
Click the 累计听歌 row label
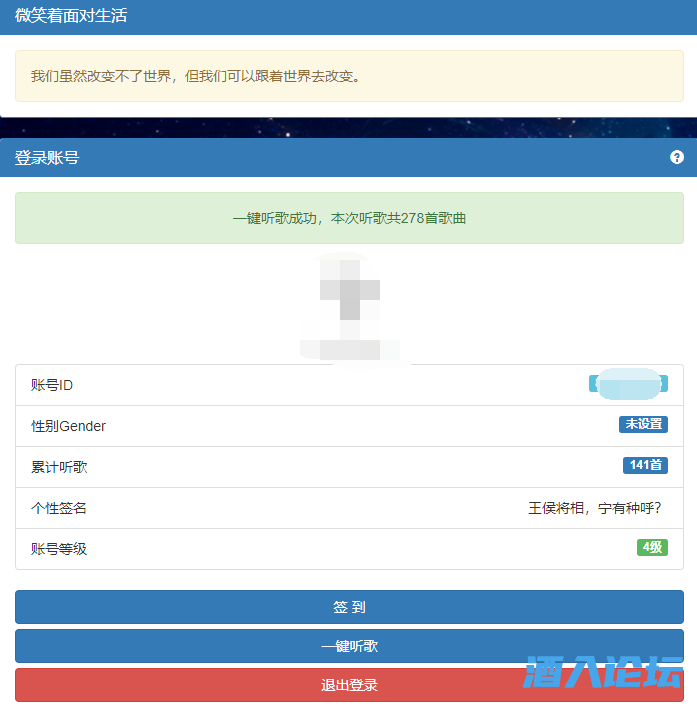click(x=59, y=467)
